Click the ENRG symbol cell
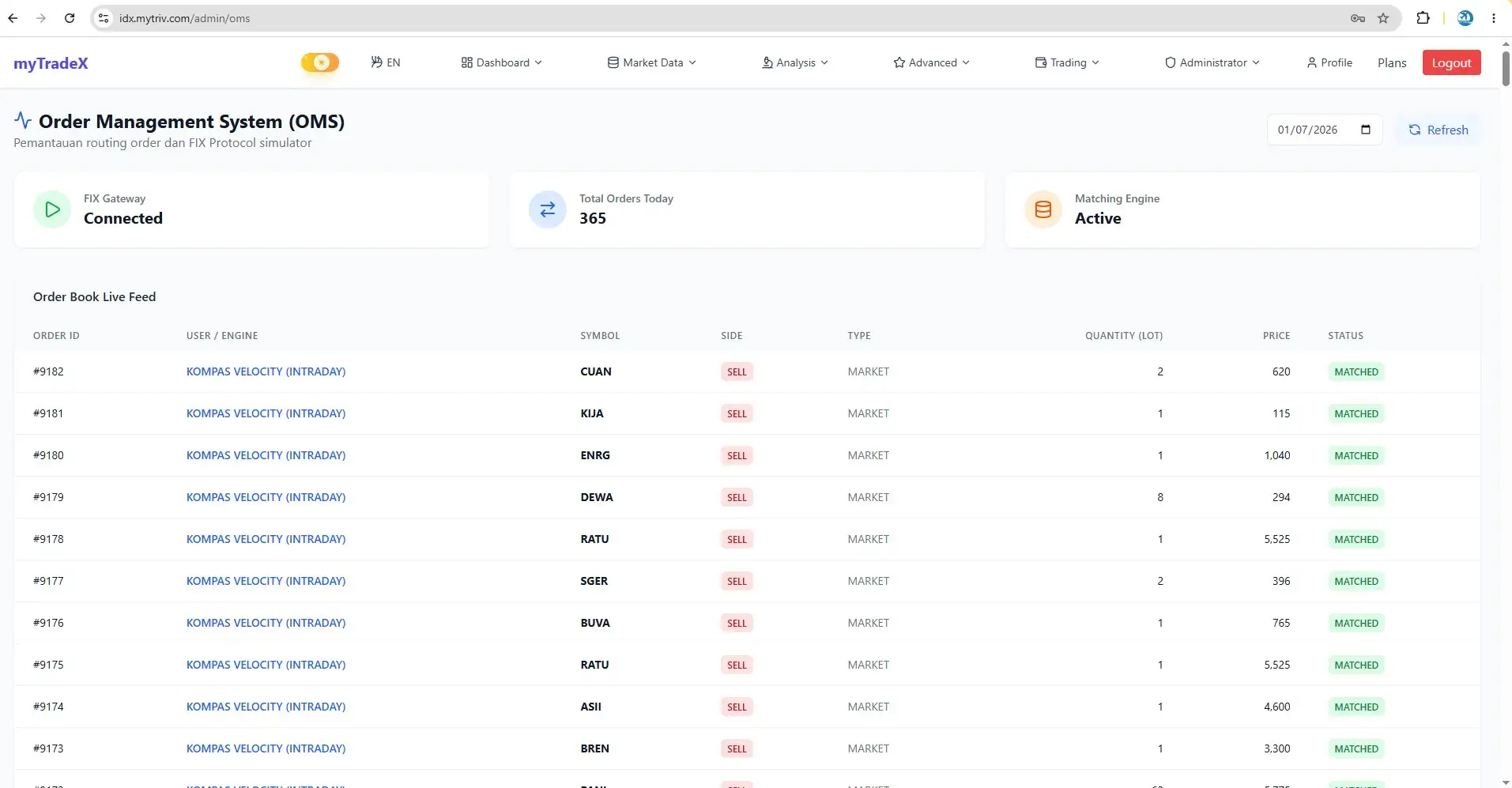This screenshot has height=788, width=1512. point(595,455)
